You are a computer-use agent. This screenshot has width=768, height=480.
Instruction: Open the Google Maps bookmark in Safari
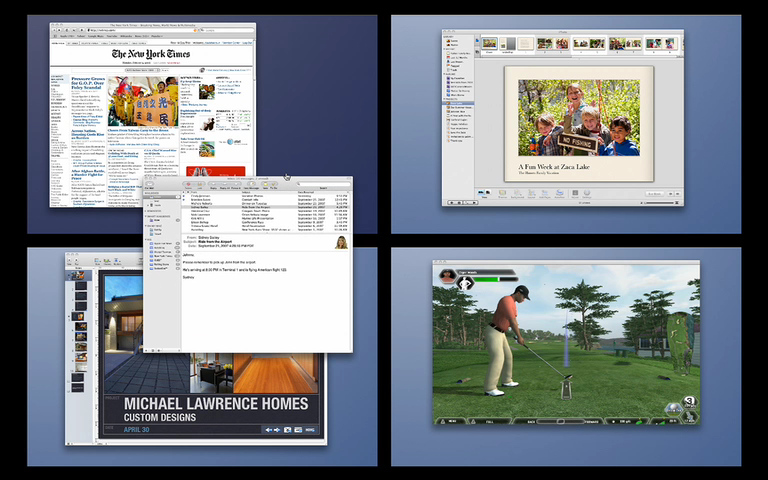click(96, 36)
